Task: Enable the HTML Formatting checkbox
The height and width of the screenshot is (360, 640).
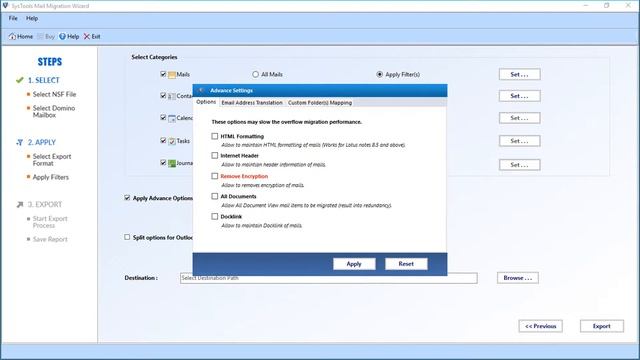Action: pos(215,136)
